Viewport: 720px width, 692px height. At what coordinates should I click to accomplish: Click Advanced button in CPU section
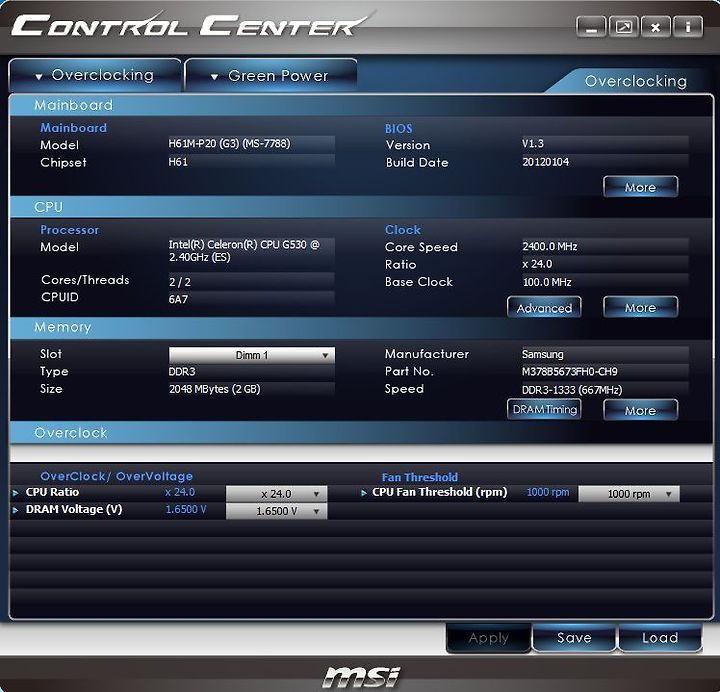tap(544, 308)
